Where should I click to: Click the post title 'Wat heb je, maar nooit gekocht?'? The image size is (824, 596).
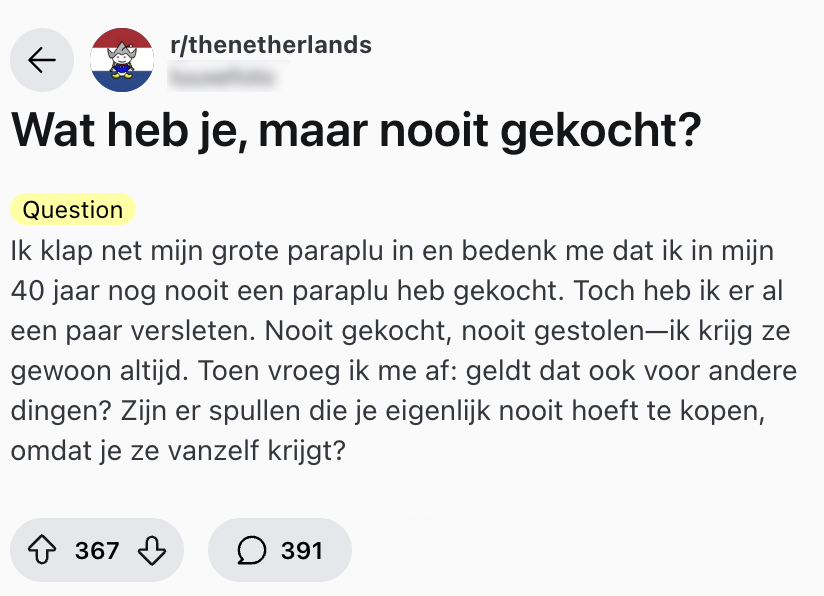[354, 132]
